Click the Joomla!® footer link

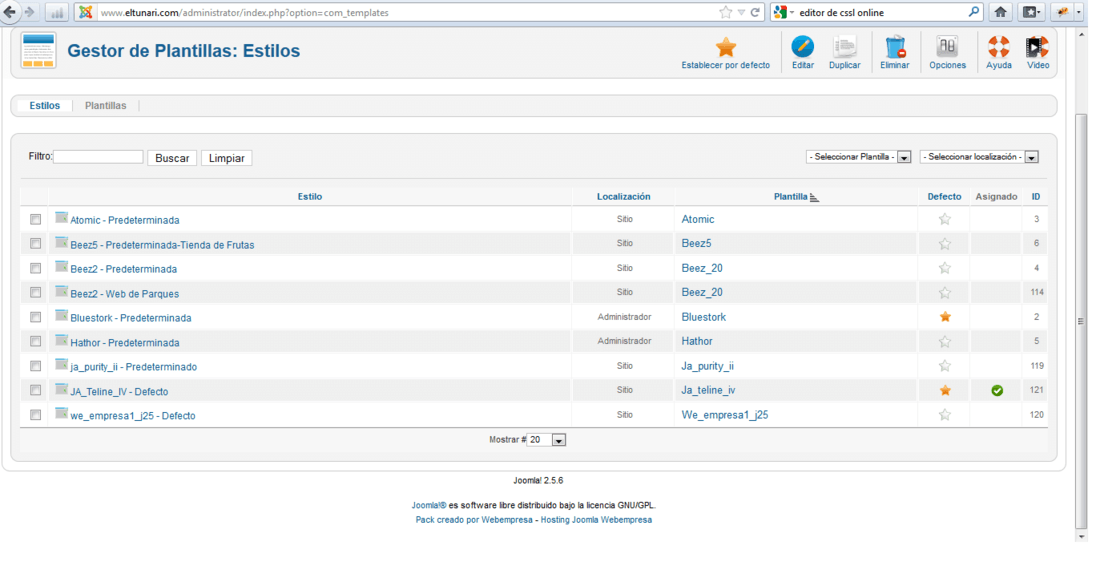click(429, 505)
